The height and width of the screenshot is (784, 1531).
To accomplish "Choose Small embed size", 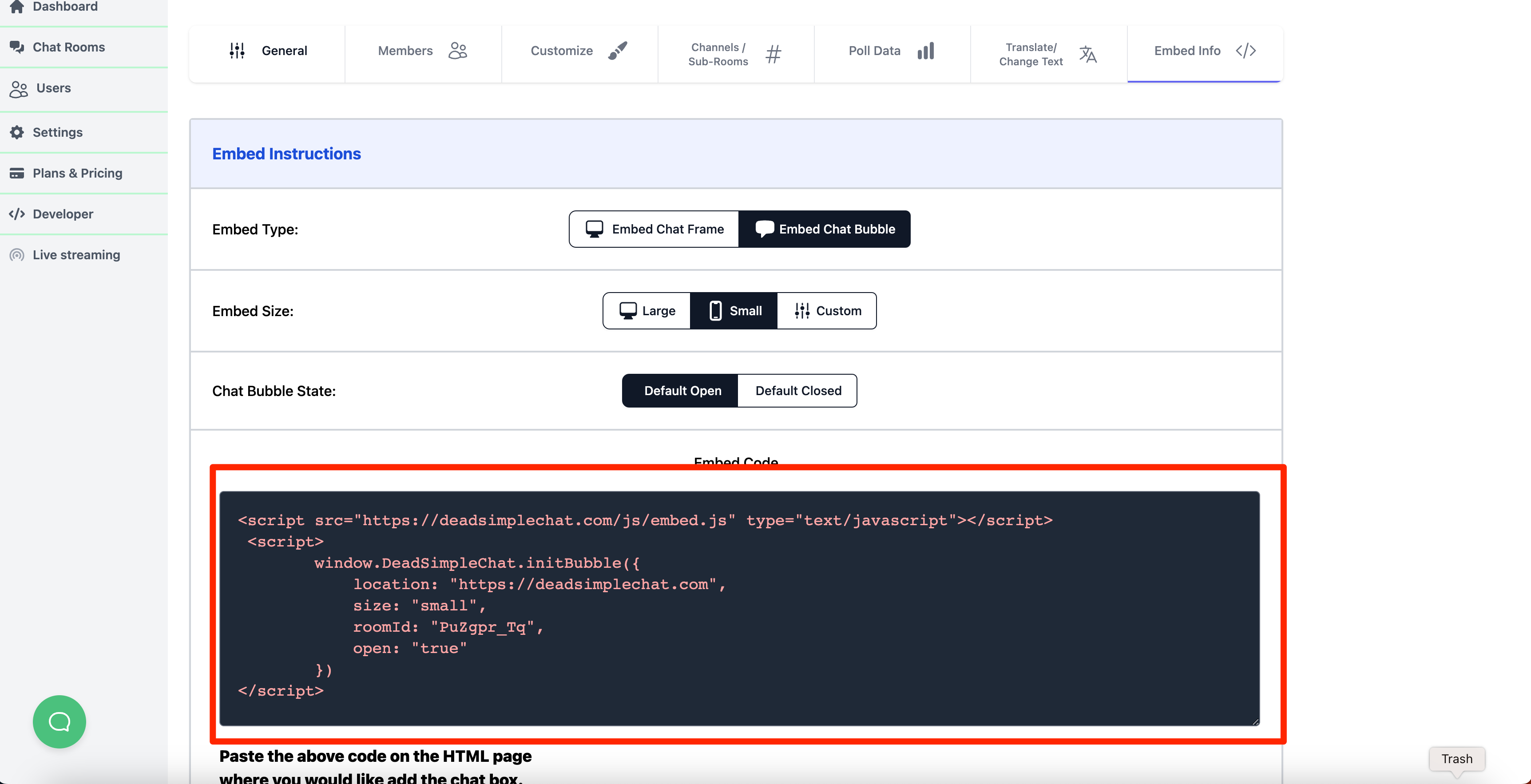I will click(734, 311).
